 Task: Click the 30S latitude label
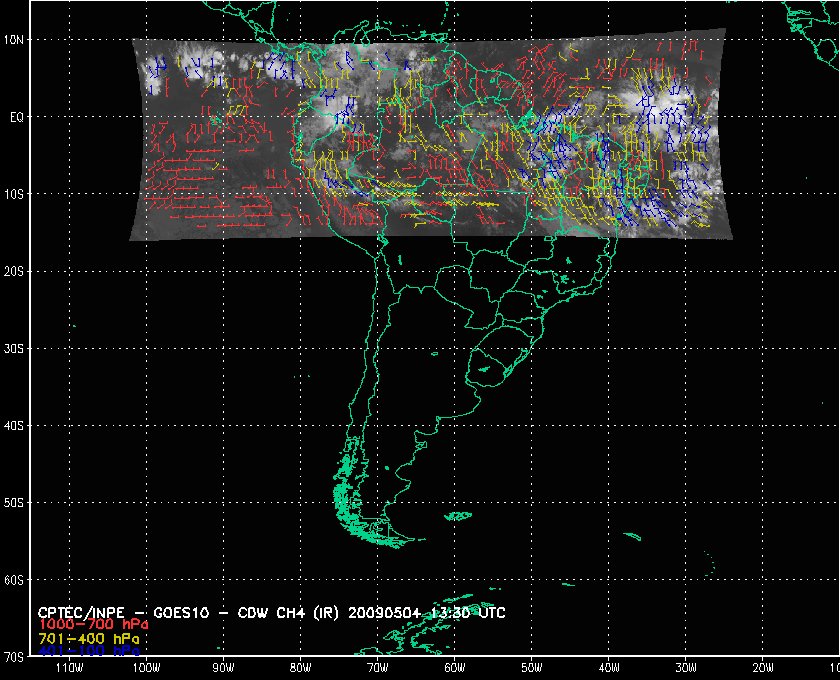[x=14, y=349]
